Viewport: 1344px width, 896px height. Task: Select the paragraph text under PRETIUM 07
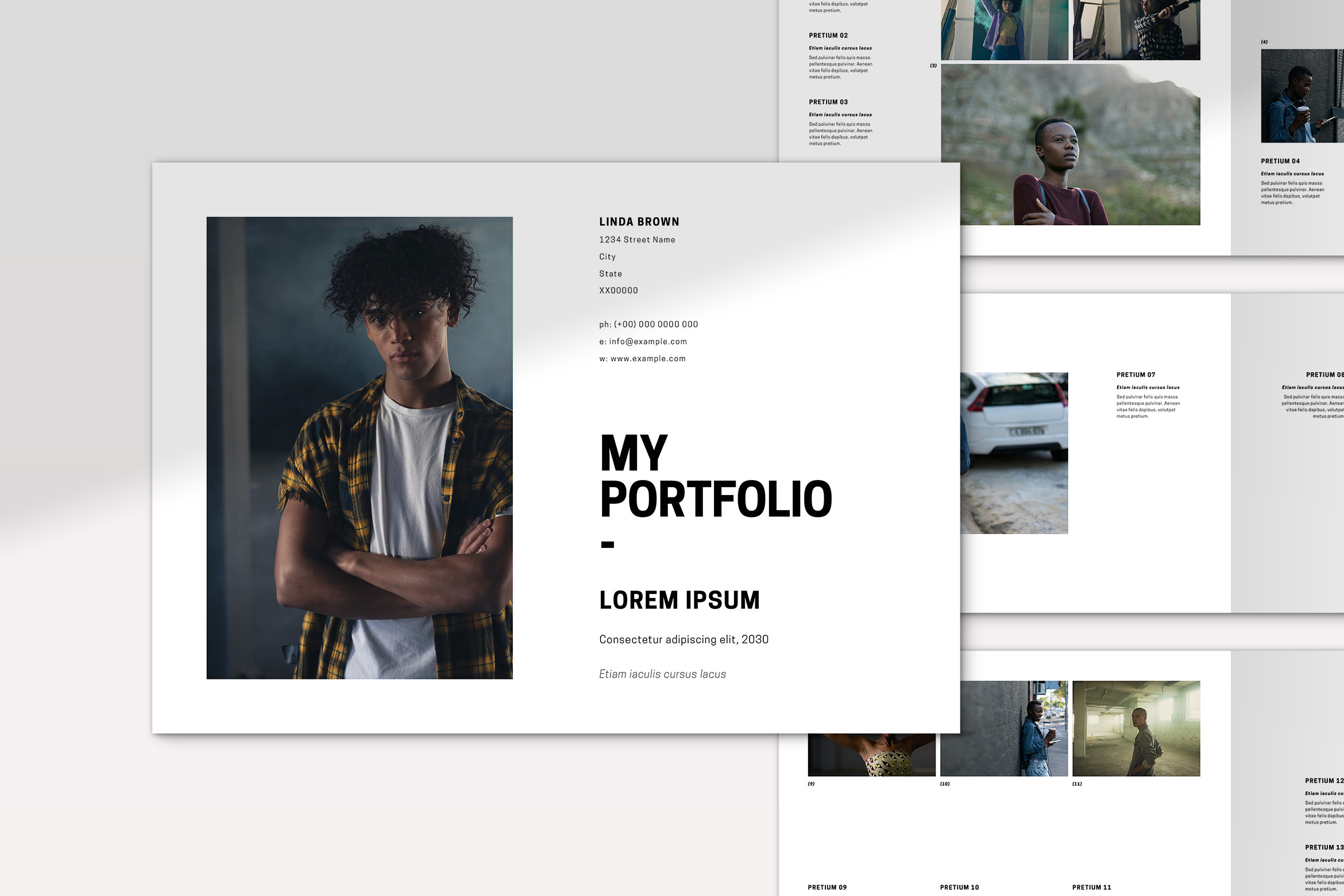point(1148,407)
